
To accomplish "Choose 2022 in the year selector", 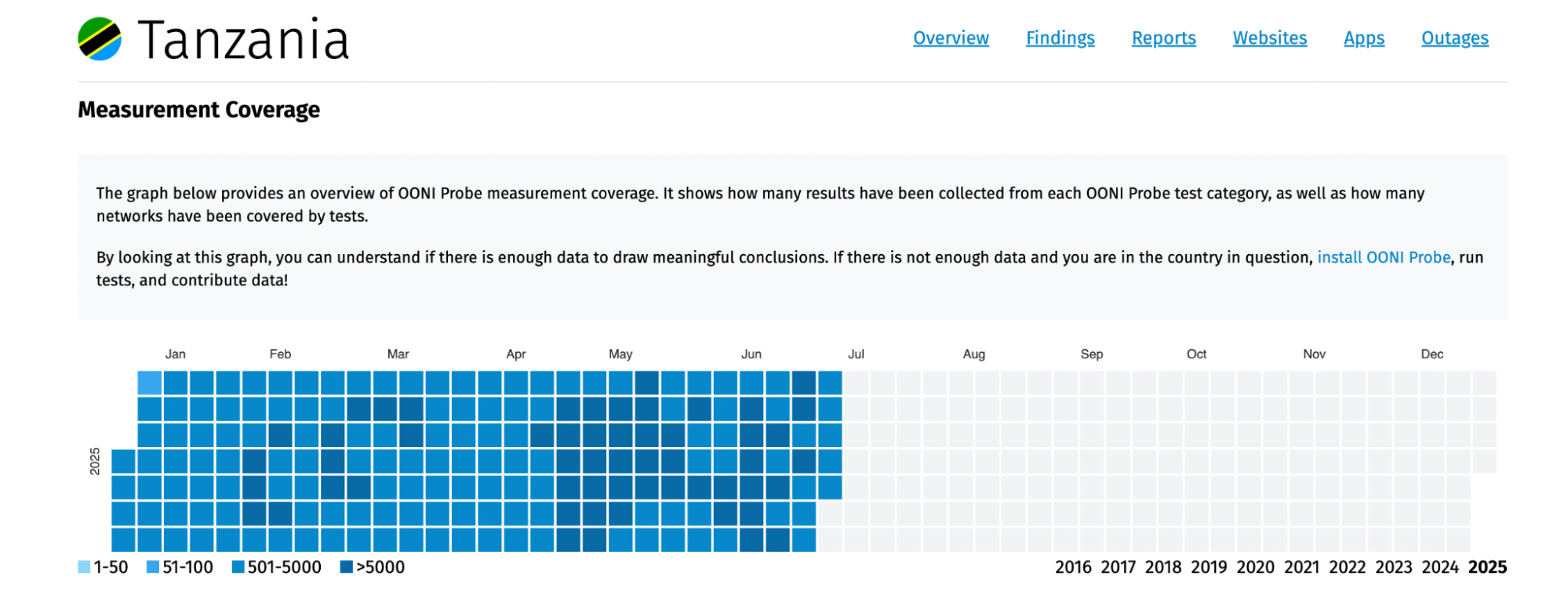I will pos(1347,567).
